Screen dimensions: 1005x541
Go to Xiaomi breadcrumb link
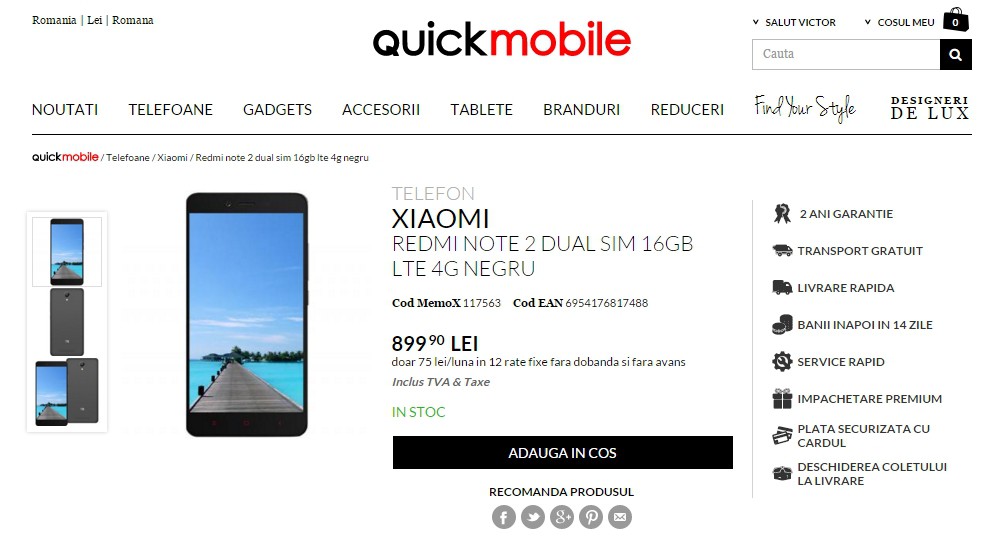click(172, 158)
